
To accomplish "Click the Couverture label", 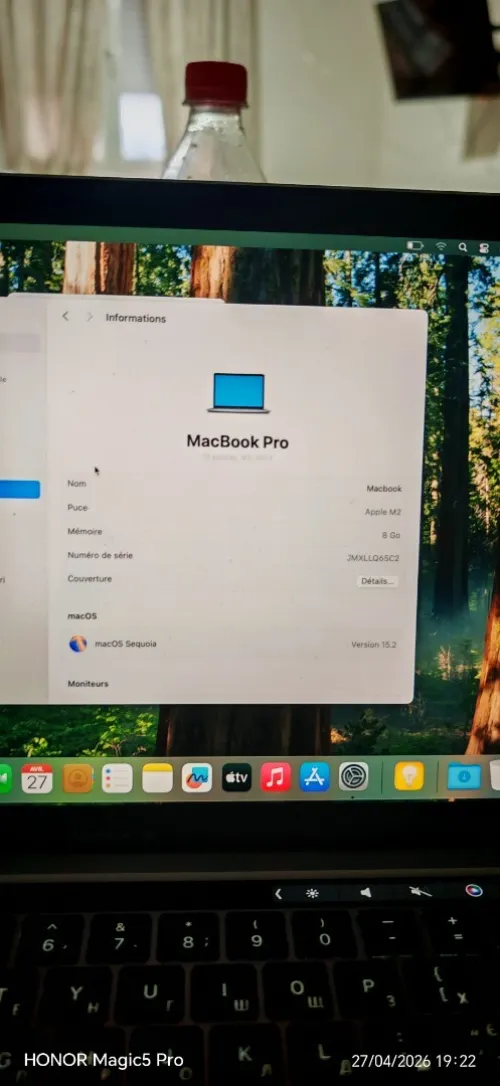I will 89,578.
